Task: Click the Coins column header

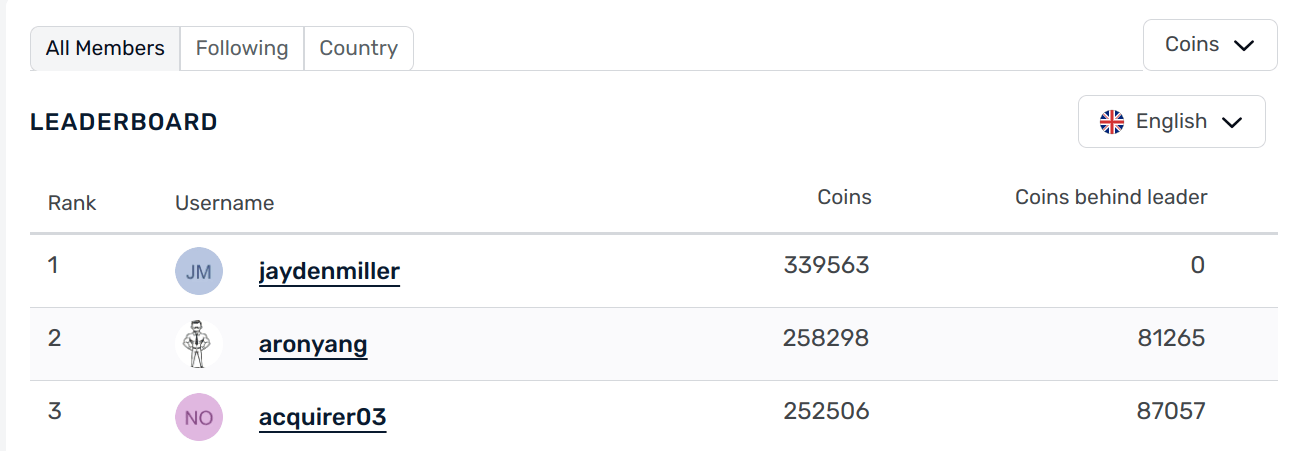Action: [x=844, y=197]
